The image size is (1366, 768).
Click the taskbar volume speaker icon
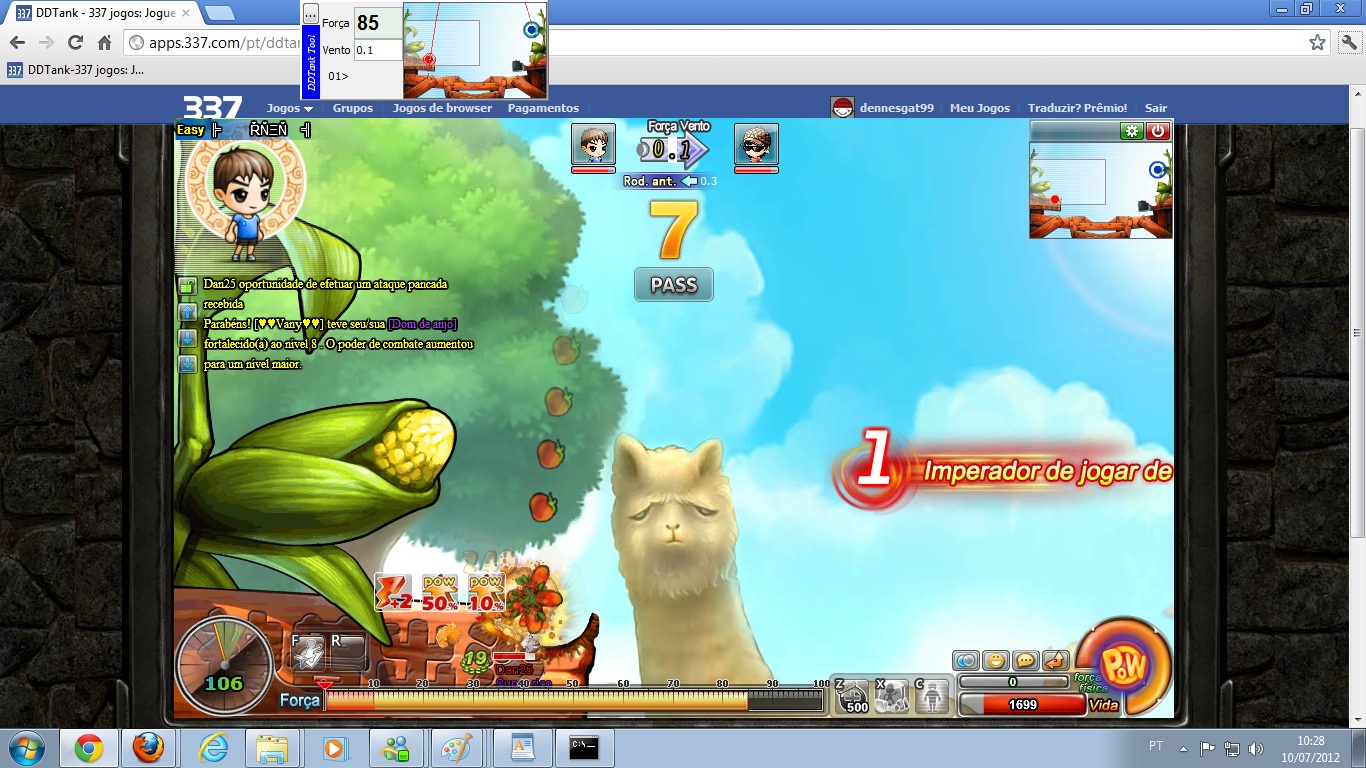pos(1256,748)
